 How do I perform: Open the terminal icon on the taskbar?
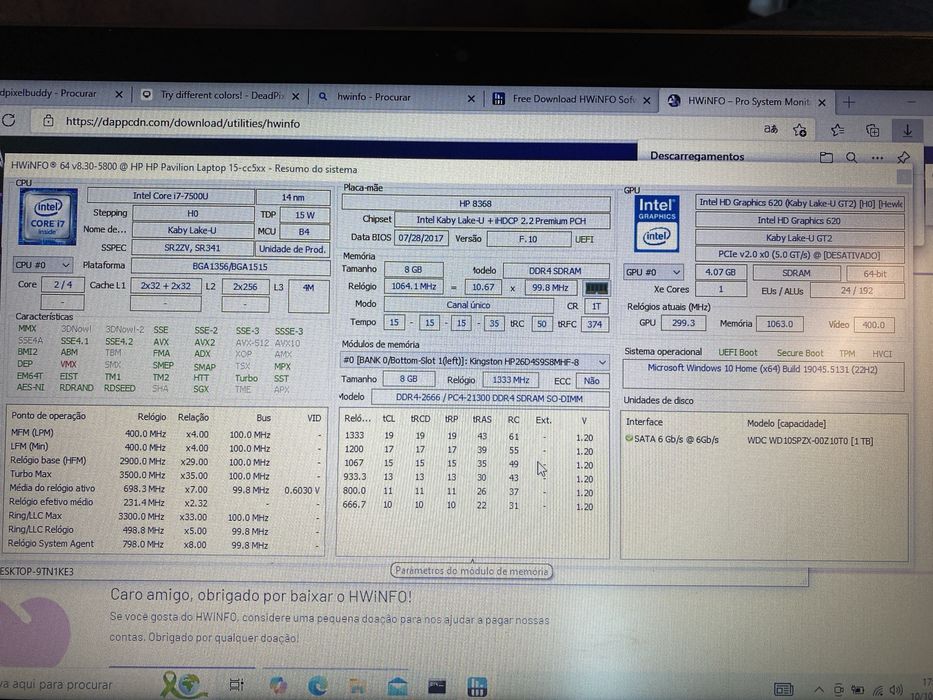pos(437,686)
